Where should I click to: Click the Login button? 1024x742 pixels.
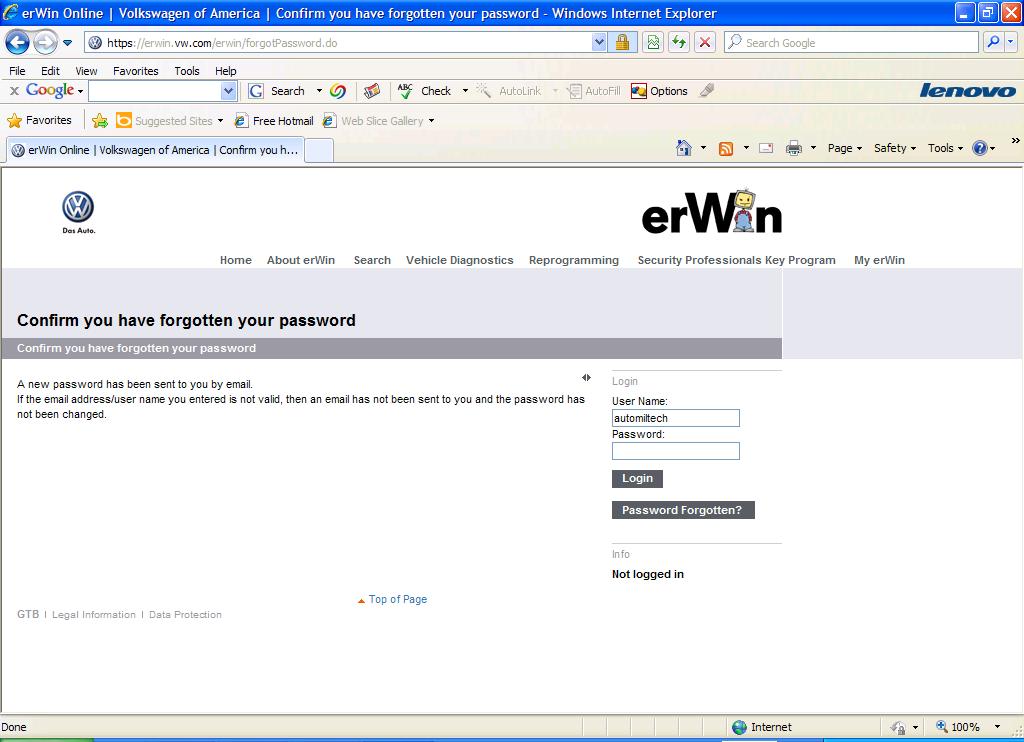click(637, 478)
